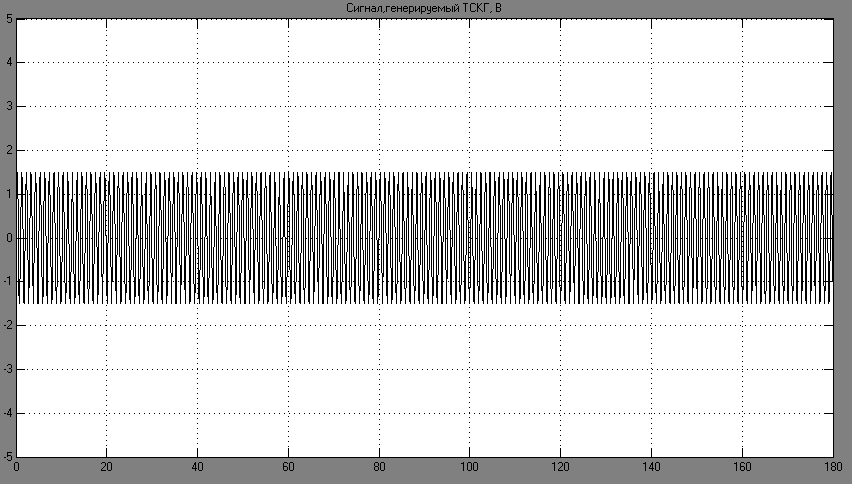This screenshot has width=852, height=484.
Task: Select the y-axis tick label -2
Action: (x=8, y=326)
